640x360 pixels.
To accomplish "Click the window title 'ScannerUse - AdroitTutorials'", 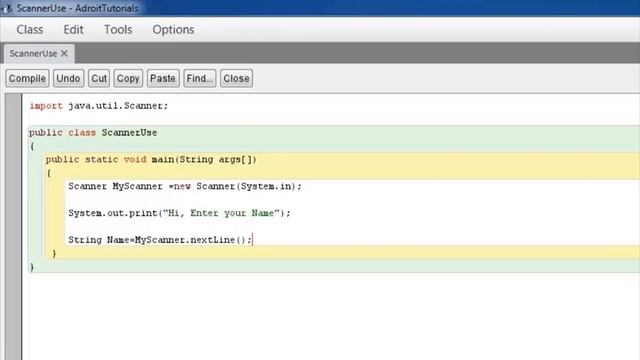I will pyautogui.click(x=77, y=8).
